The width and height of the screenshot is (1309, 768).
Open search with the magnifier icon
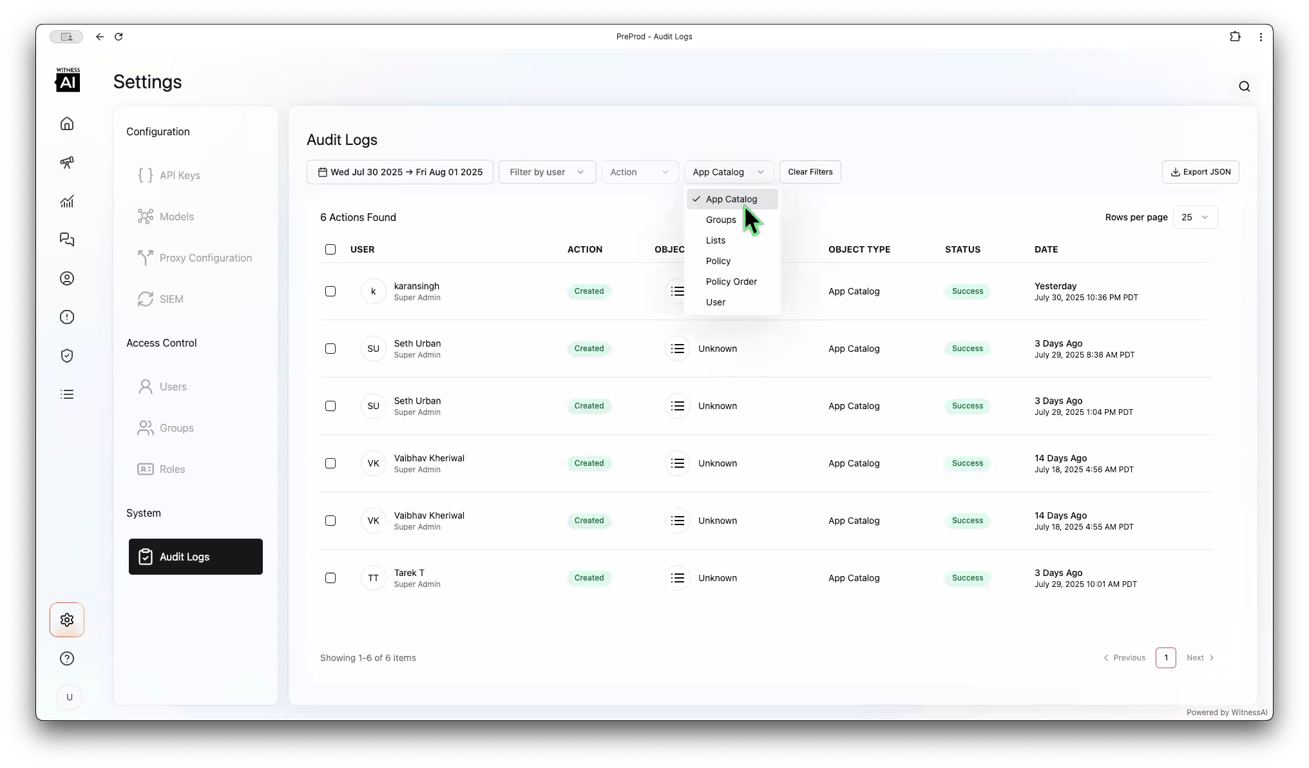click(1244, 87)
